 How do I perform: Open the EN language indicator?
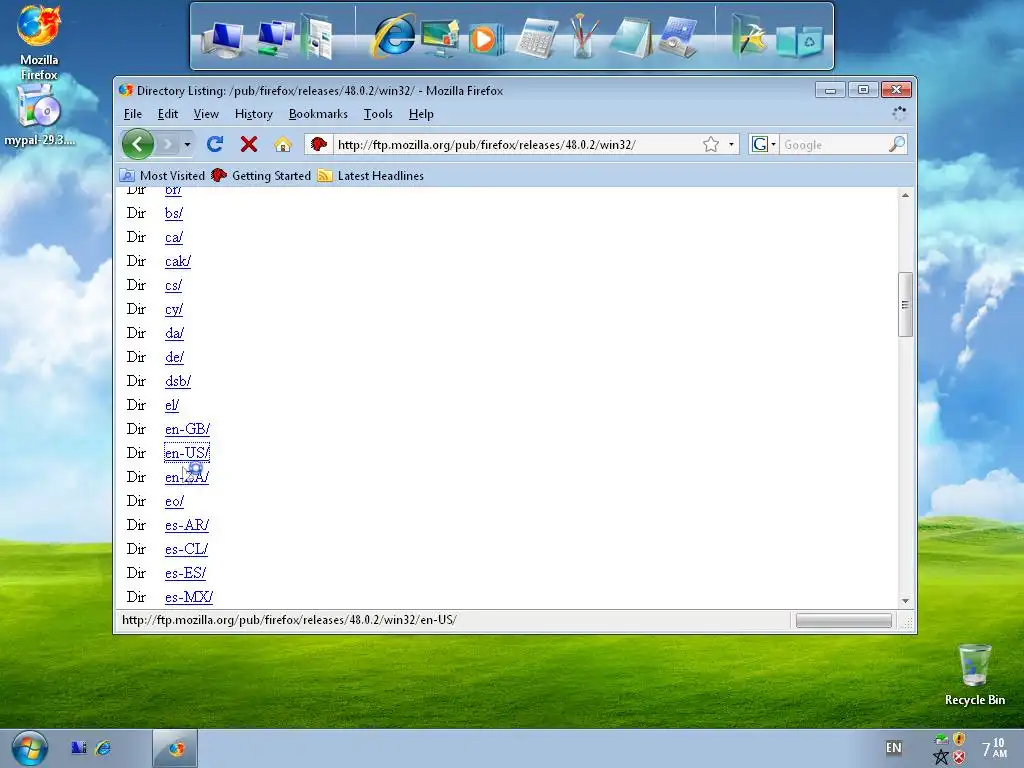(x=893, y=748)
